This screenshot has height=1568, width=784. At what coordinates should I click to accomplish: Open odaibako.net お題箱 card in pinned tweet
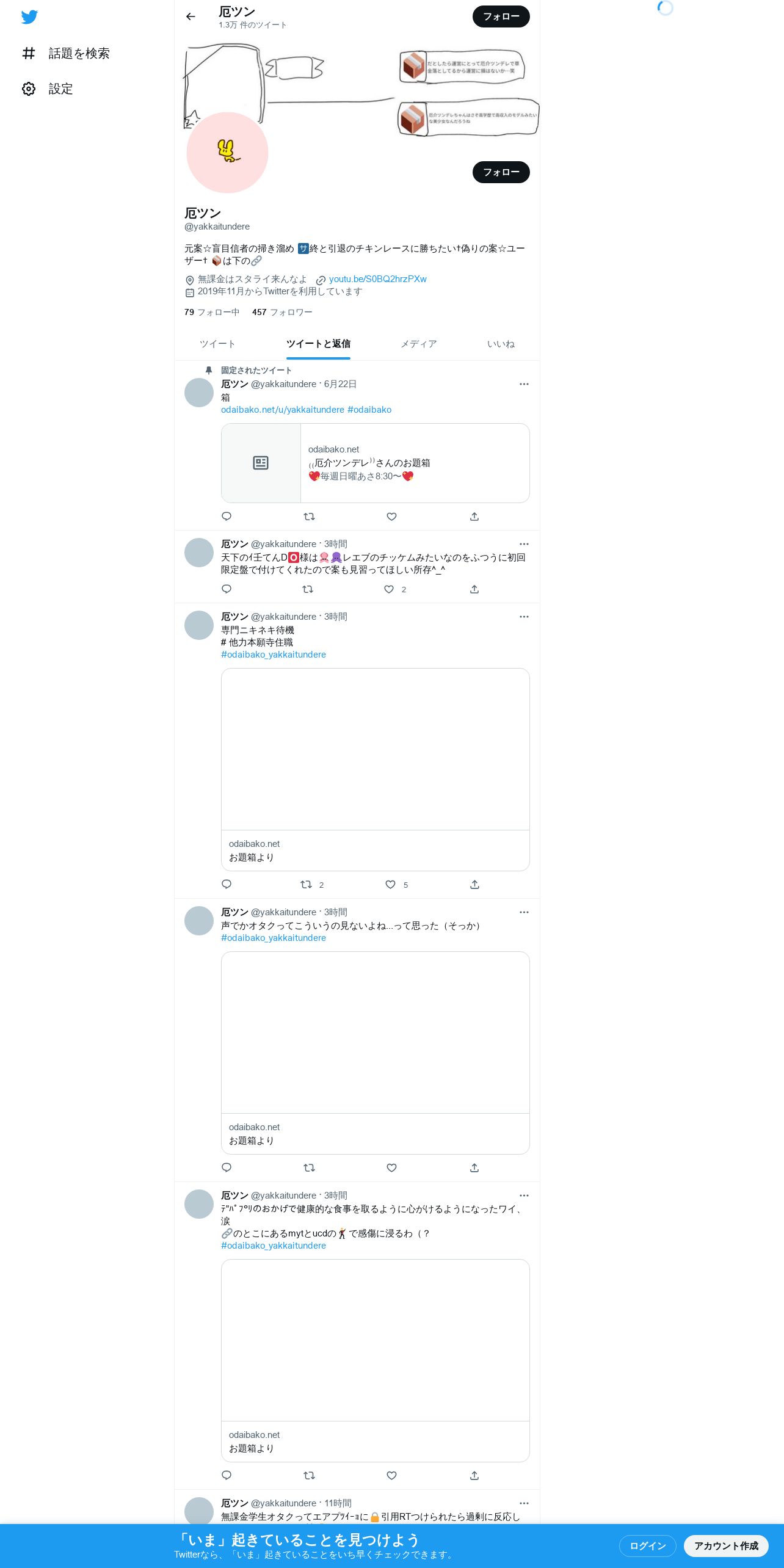pyautogui.click(x=376, y=463)
